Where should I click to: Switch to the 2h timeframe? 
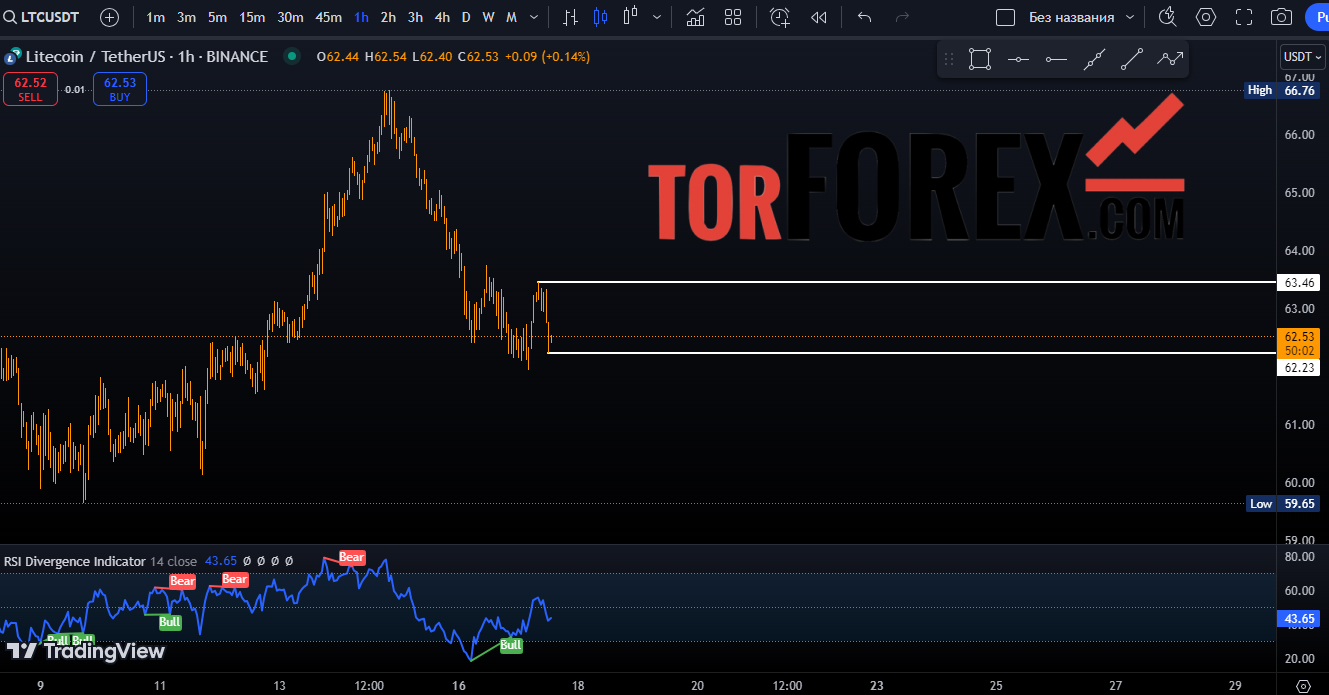(x=388, y=17)
